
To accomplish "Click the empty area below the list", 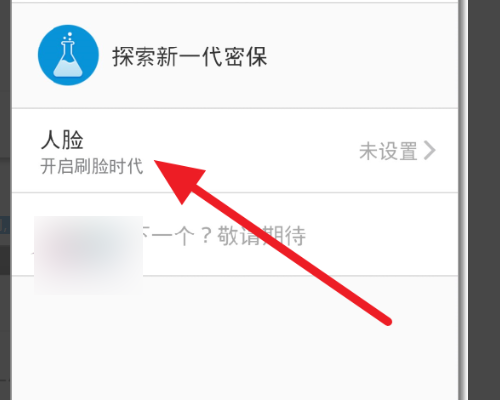I will point(235,337).
